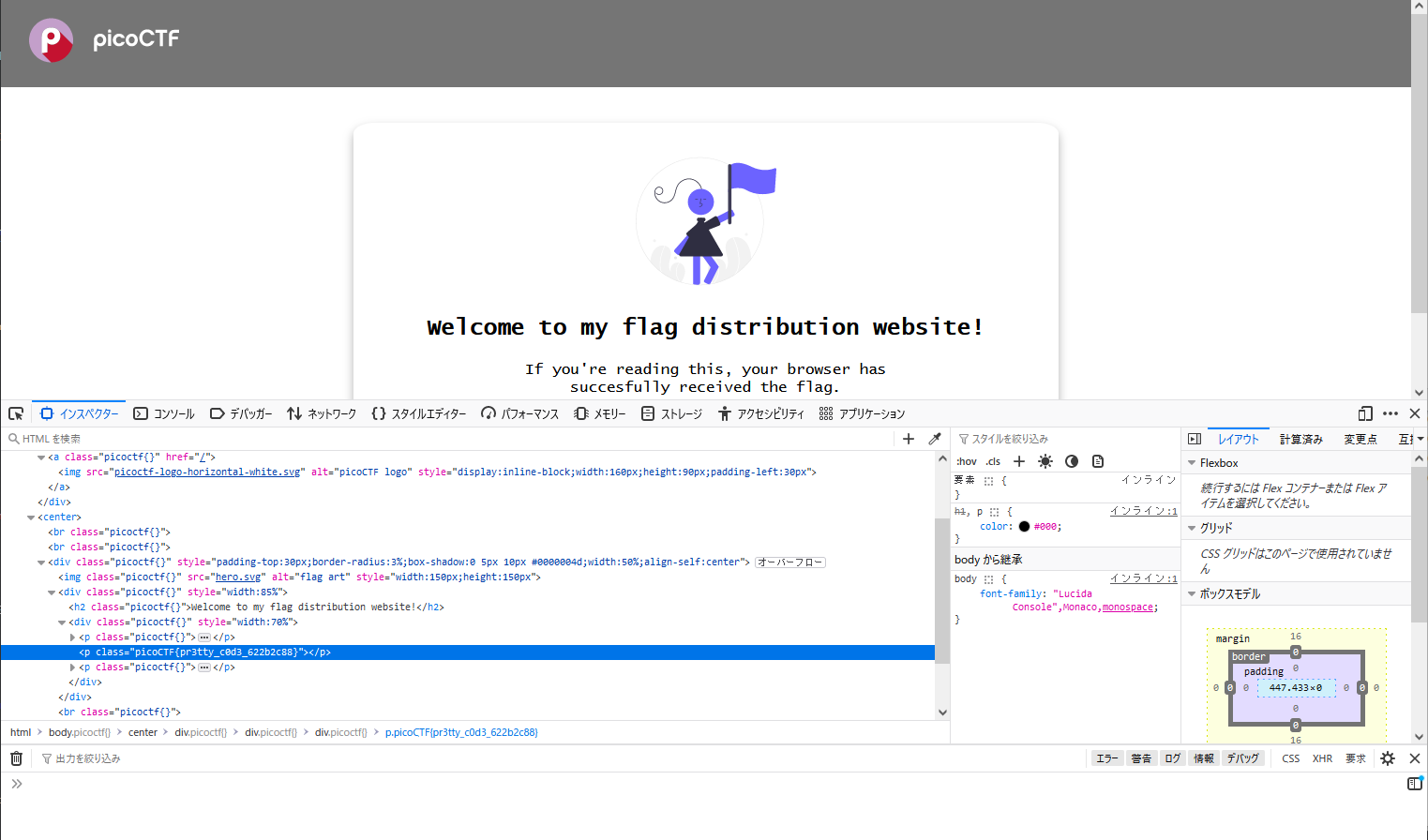Viewport: 1428px width, 840px height.
Task: Toggle the CSS console filter
Action: pos(1291,758)
